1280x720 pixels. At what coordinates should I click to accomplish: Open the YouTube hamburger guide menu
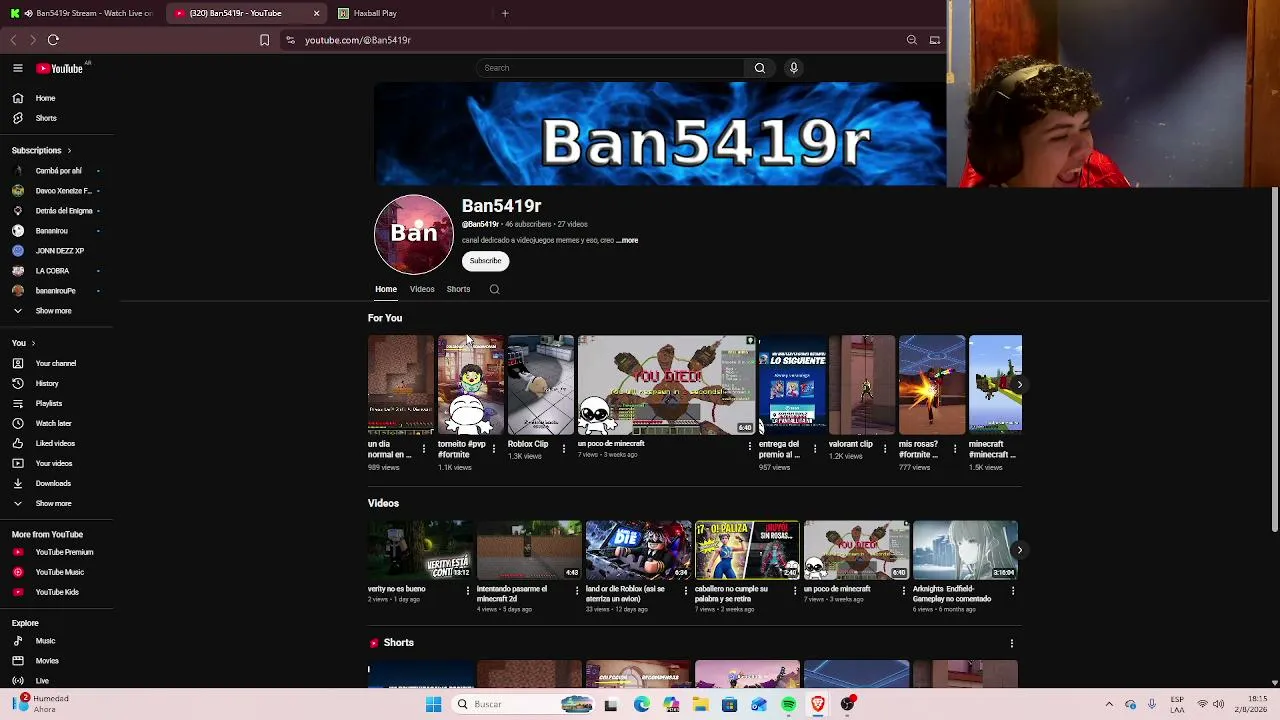pyautogui.click(x=18, y=68)
